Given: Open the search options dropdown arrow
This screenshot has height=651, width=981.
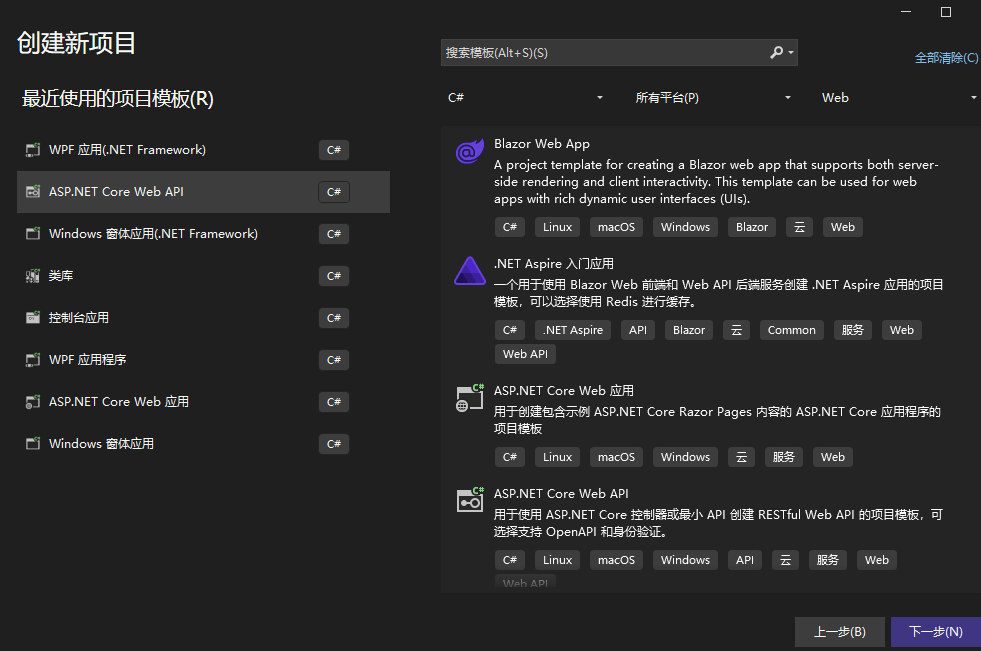Looking at the screenshot, I should tap(791, 53).
